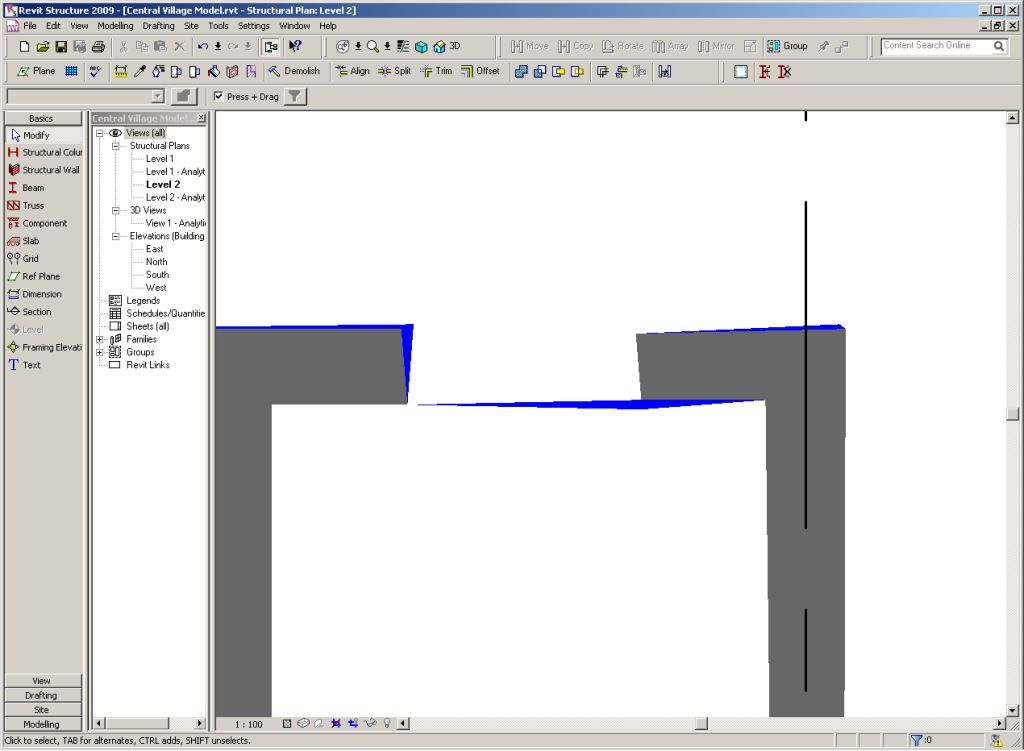1024x751 pixels.
Task: Pick the Truss tool
Action: point(33,206)
